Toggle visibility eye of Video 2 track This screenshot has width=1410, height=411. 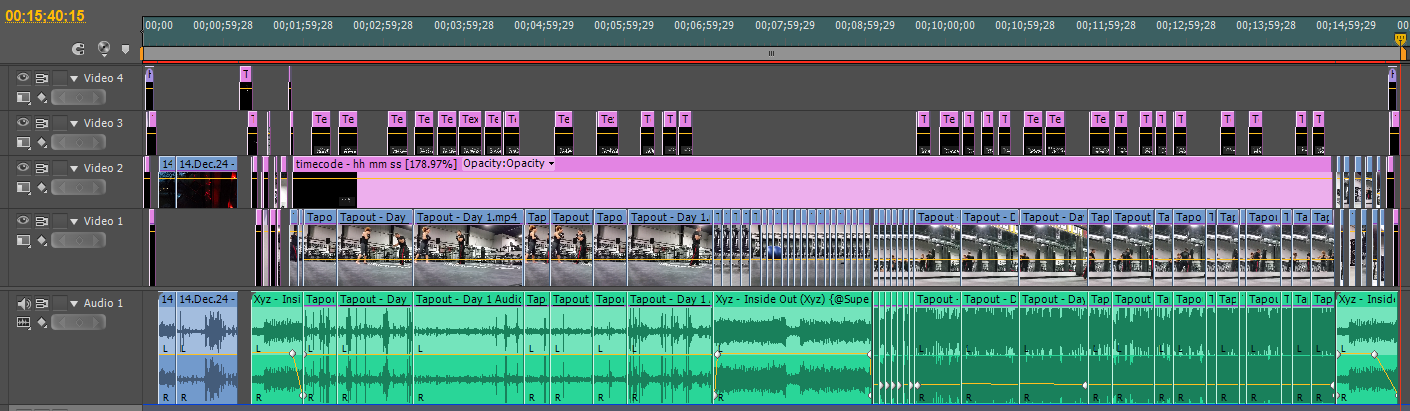tap(24, 168)
